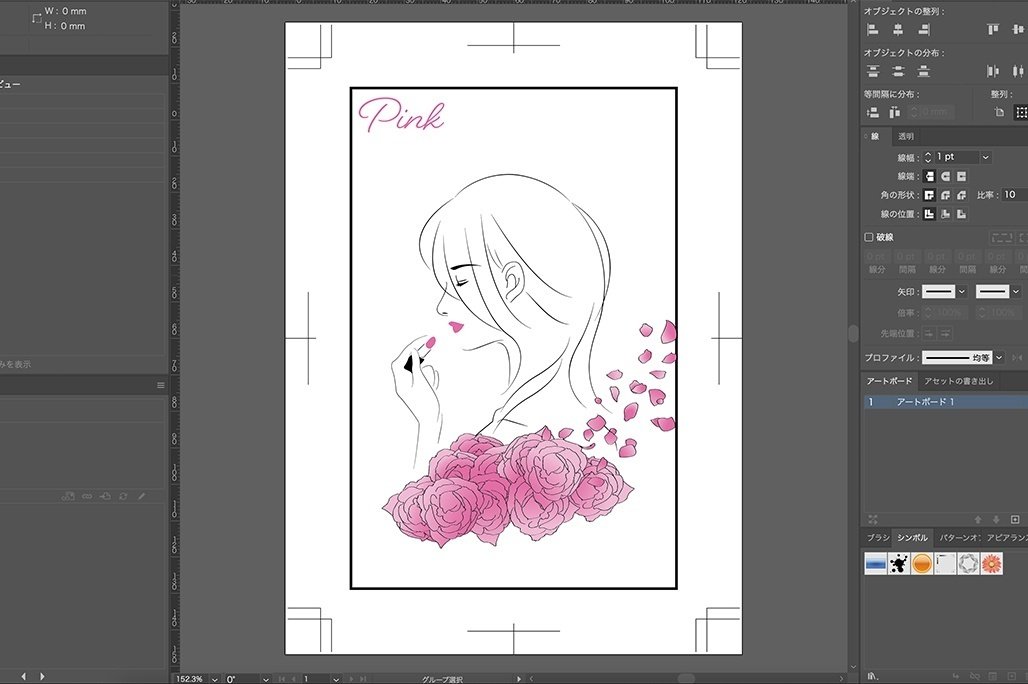Click horizontal distribute center icon

point(1018,71)
